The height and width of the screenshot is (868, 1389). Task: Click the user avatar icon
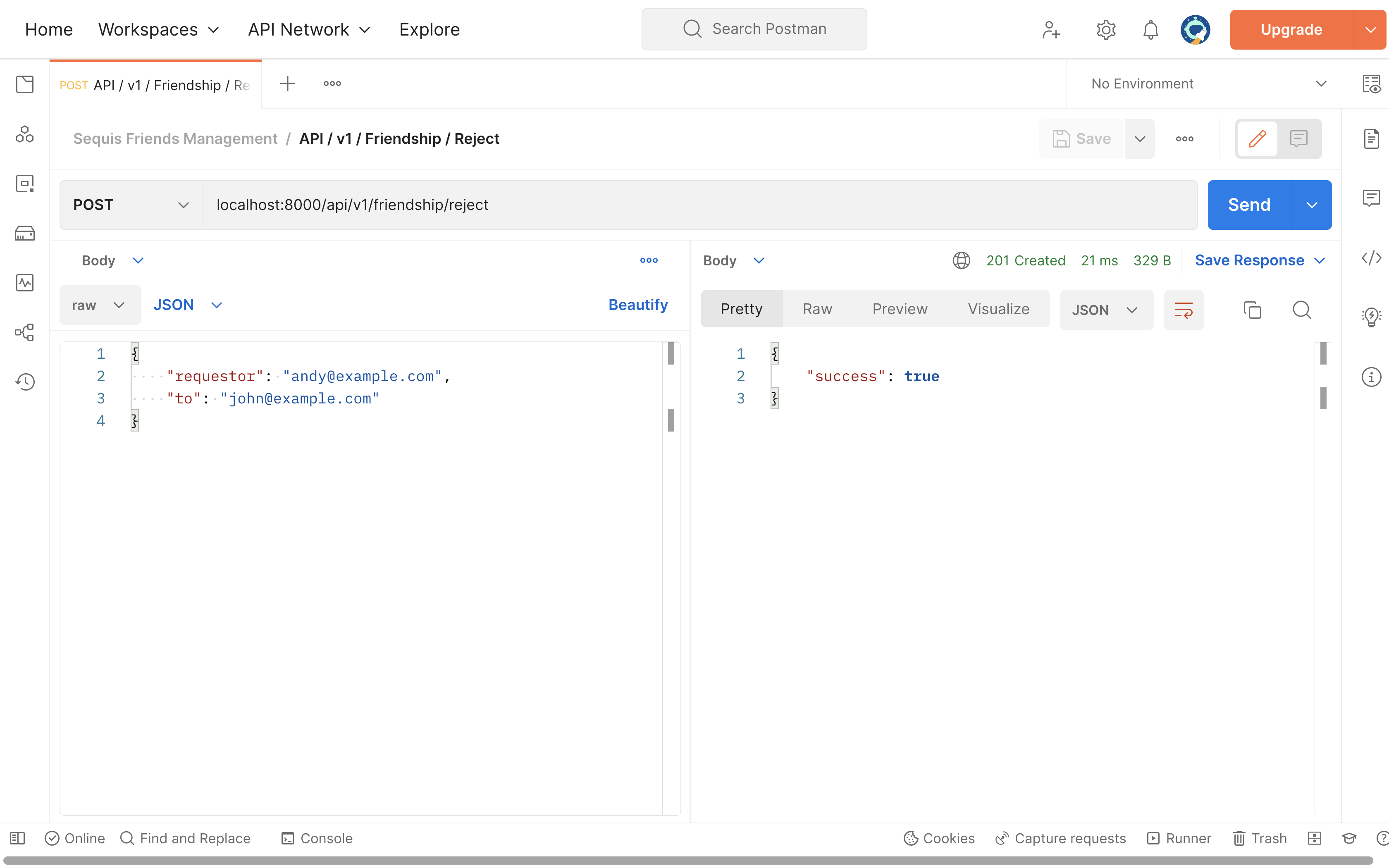point(1195,29)
